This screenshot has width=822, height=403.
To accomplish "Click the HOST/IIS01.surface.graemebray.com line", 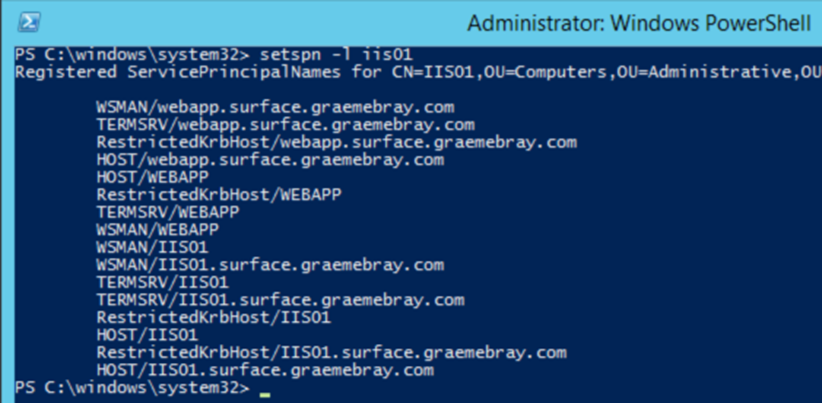I will tap(265, 371).
